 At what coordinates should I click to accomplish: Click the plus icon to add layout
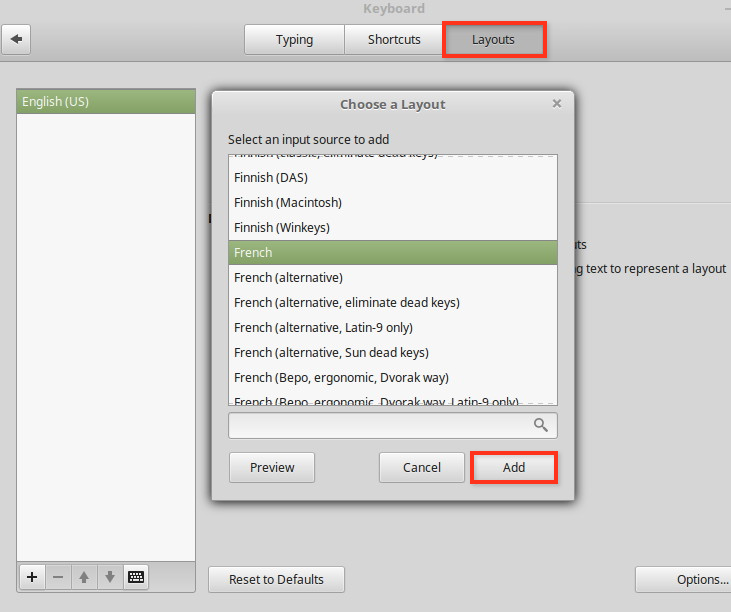click(32, 577)
